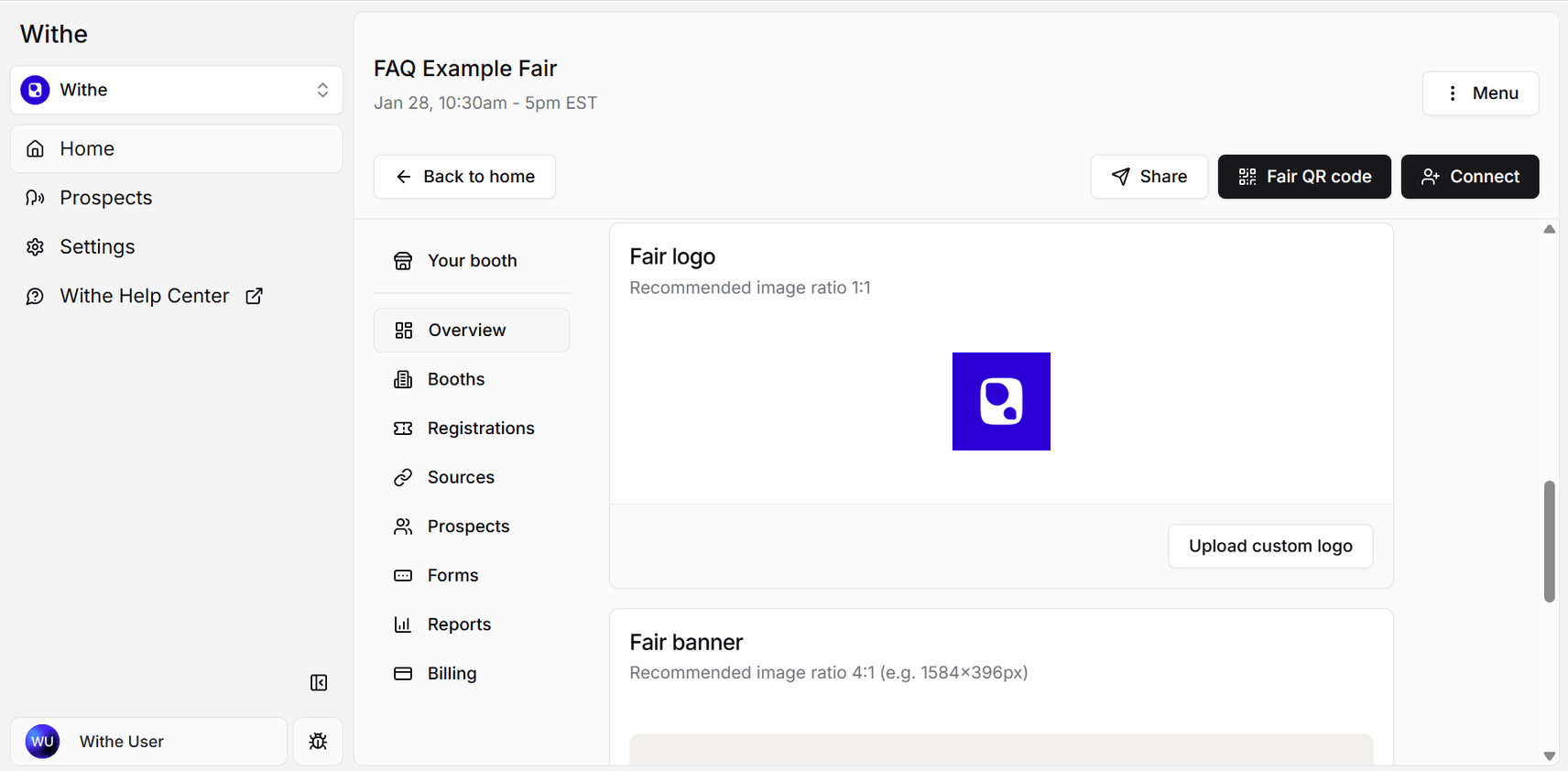Screen dimensions: 1568x771
Task: Click the fair Prospects people icon
Action: click(403, 527)
